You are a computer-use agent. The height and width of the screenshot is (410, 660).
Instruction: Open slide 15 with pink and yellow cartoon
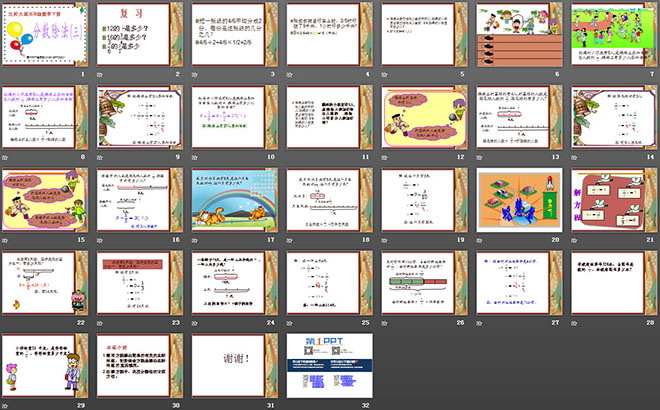click(x=45, y=201)
